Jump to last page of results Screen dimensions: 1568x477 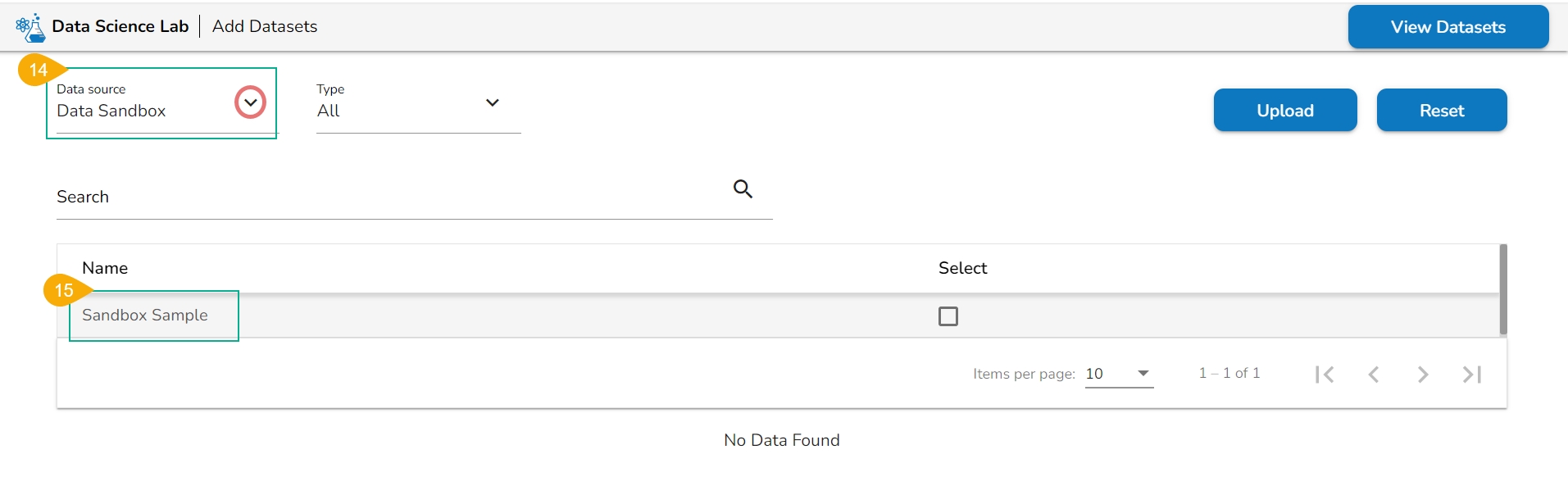[1472, 375]
